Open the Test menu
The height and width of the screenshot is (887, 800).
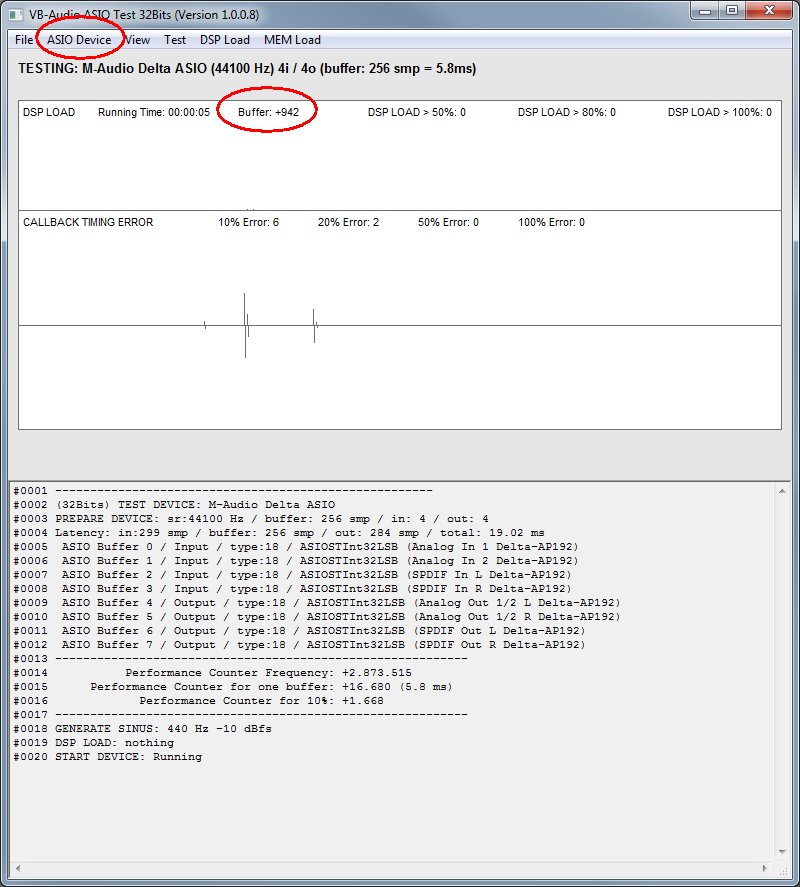[x=175, y=40]
